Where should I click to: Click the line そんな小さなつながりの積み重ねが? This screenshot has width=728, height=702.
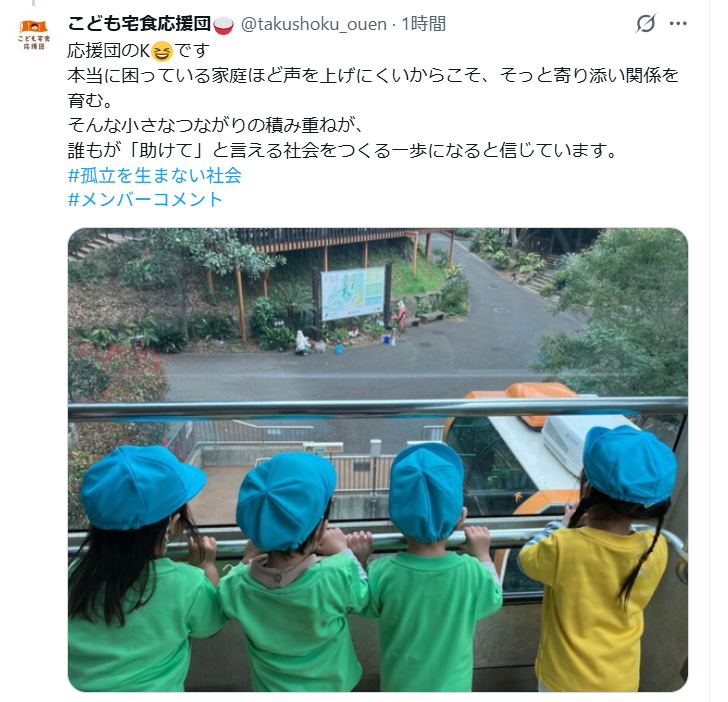(215, 125)
